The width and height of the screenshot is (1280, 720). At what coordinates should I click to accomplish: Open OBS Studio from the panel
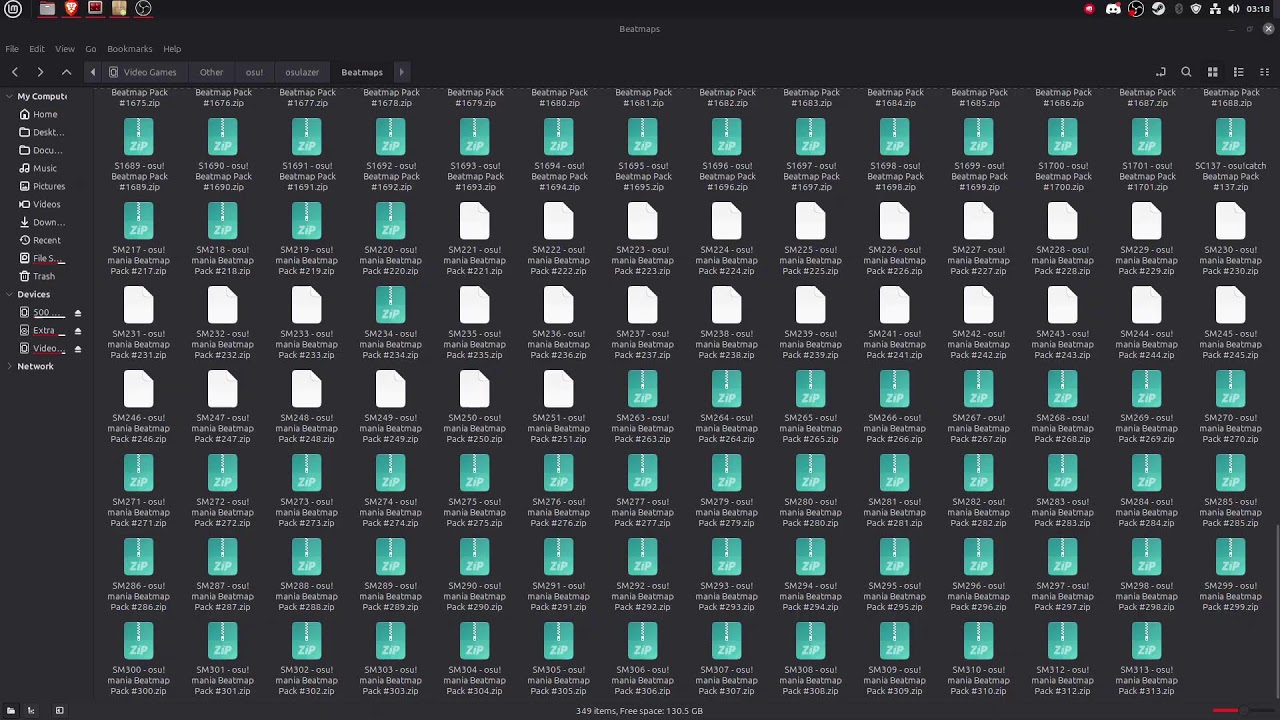pyautogui.click(x=143, y=9)
